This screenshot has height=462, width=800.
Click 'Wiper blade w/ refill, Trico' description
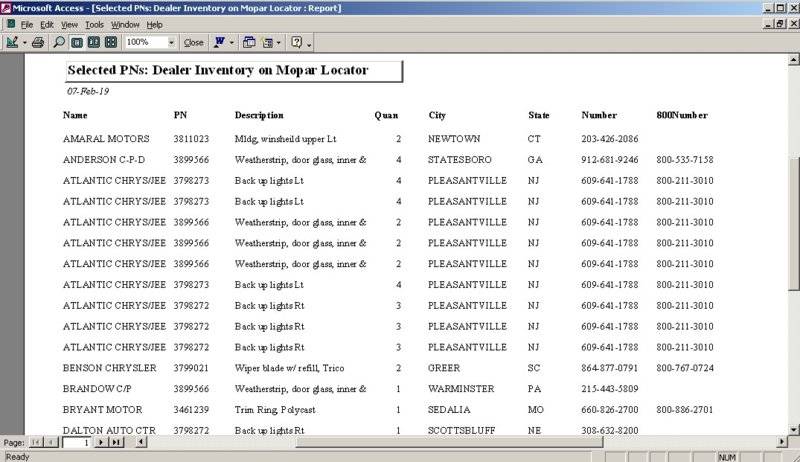(289, 368)
